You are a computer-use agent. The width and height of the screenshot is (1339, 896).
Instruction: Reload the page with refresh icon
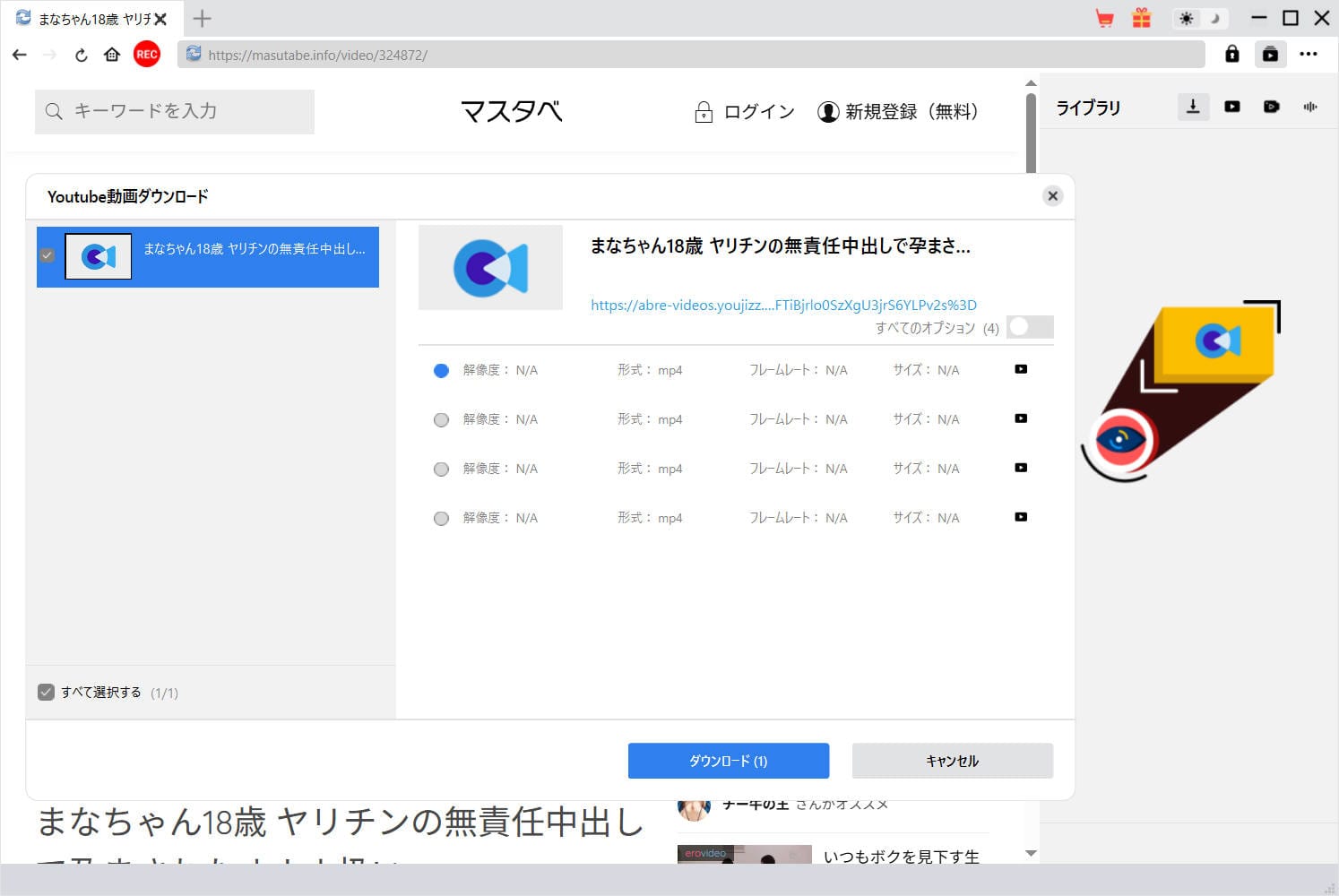click(81, 55)
